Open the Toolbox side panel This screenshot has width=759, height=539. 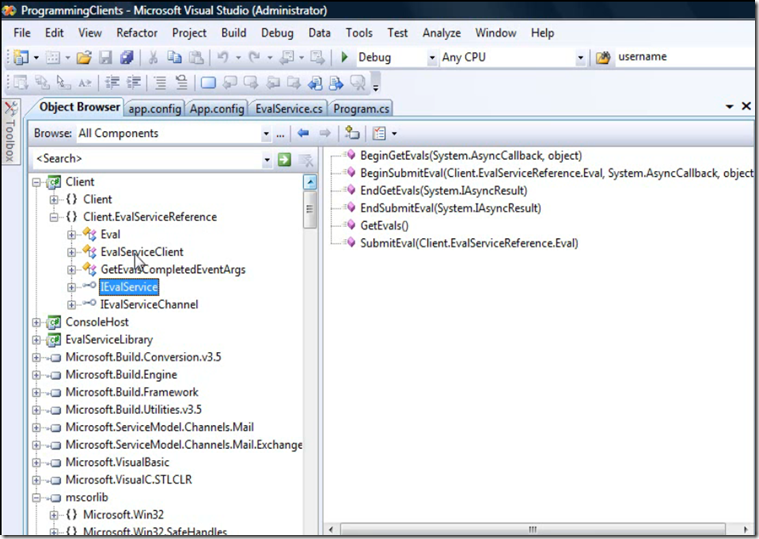(x=10, y=132)
